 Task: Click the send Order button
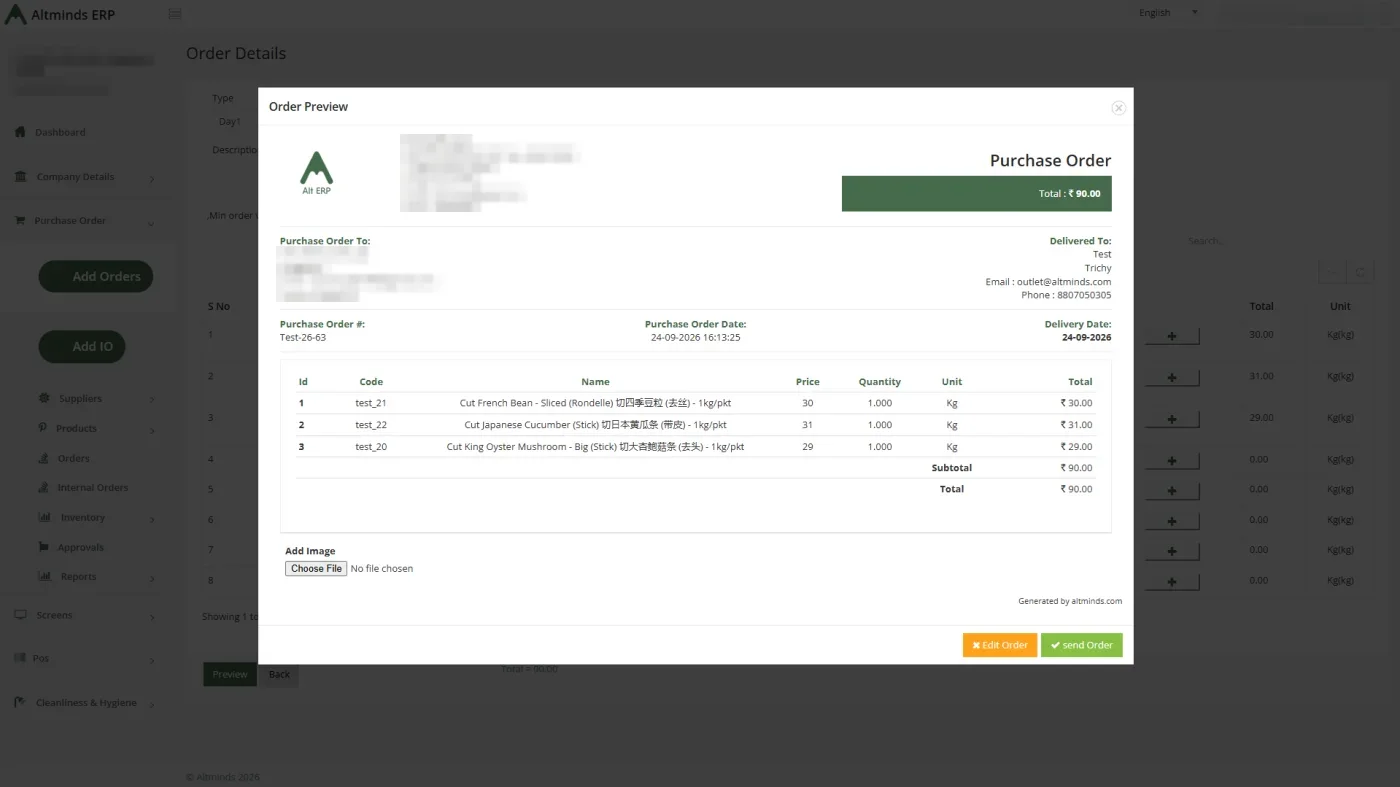[x=1082, y=645]
